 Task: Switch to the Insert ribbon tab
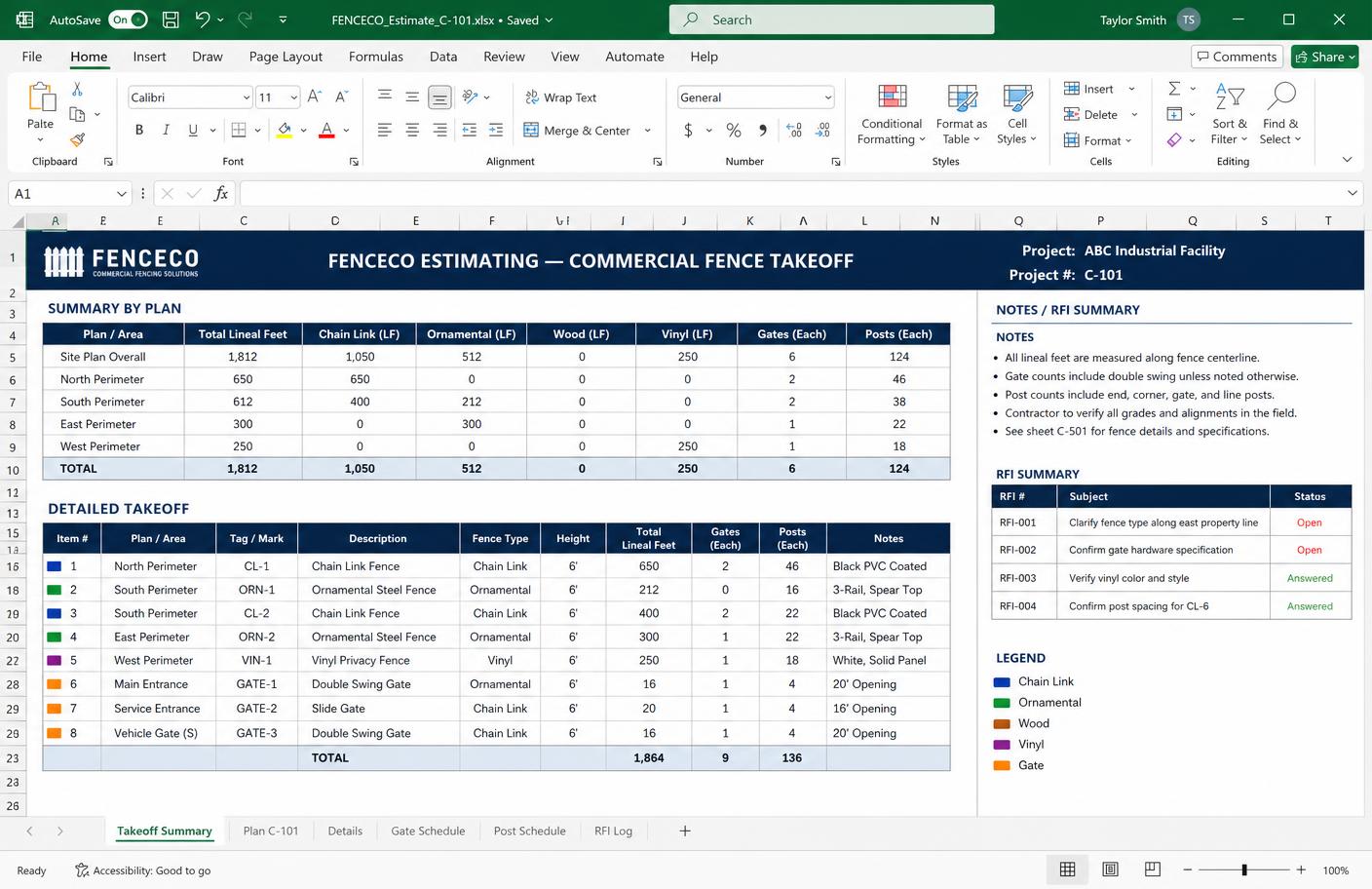149,57
